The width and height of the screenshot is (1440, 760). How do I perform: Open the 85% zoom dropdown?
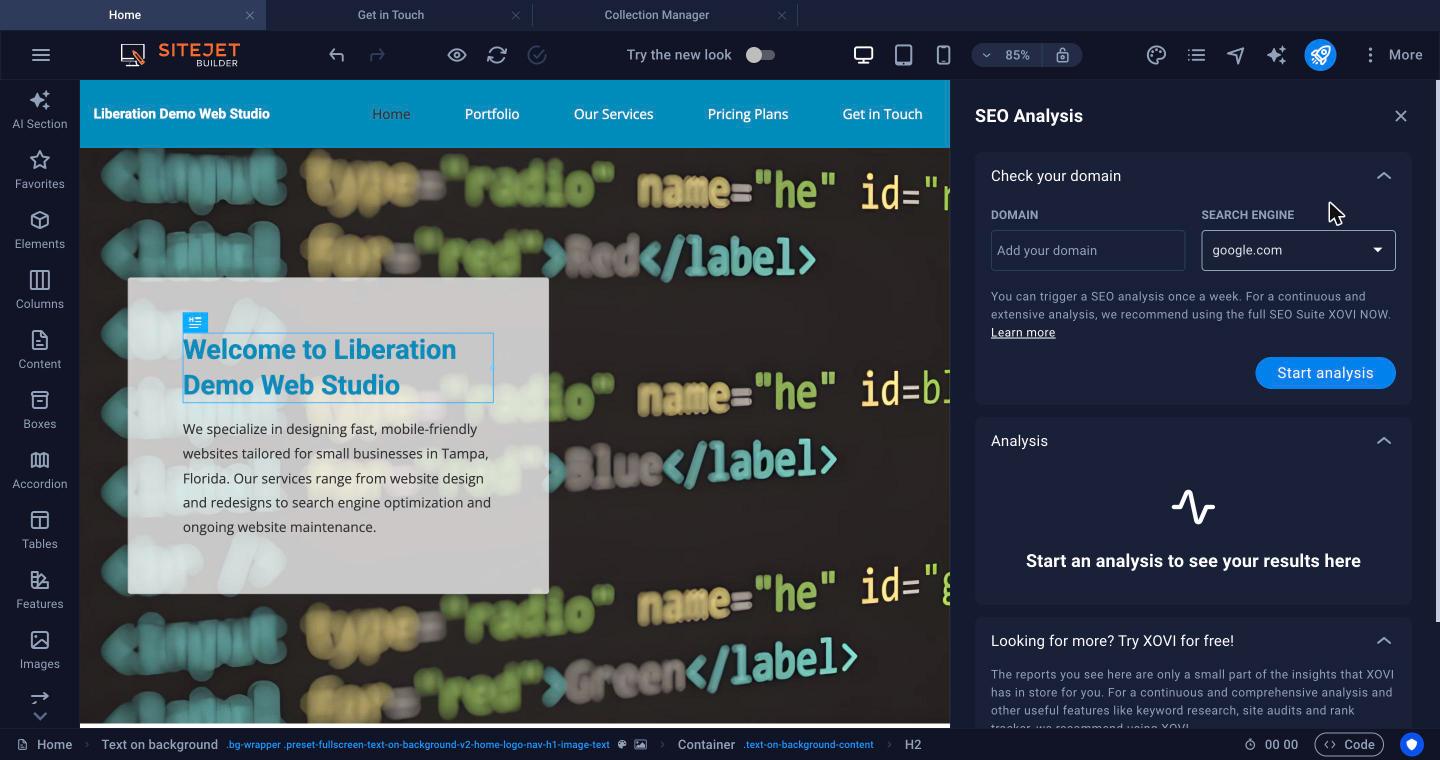point(1008,55)
